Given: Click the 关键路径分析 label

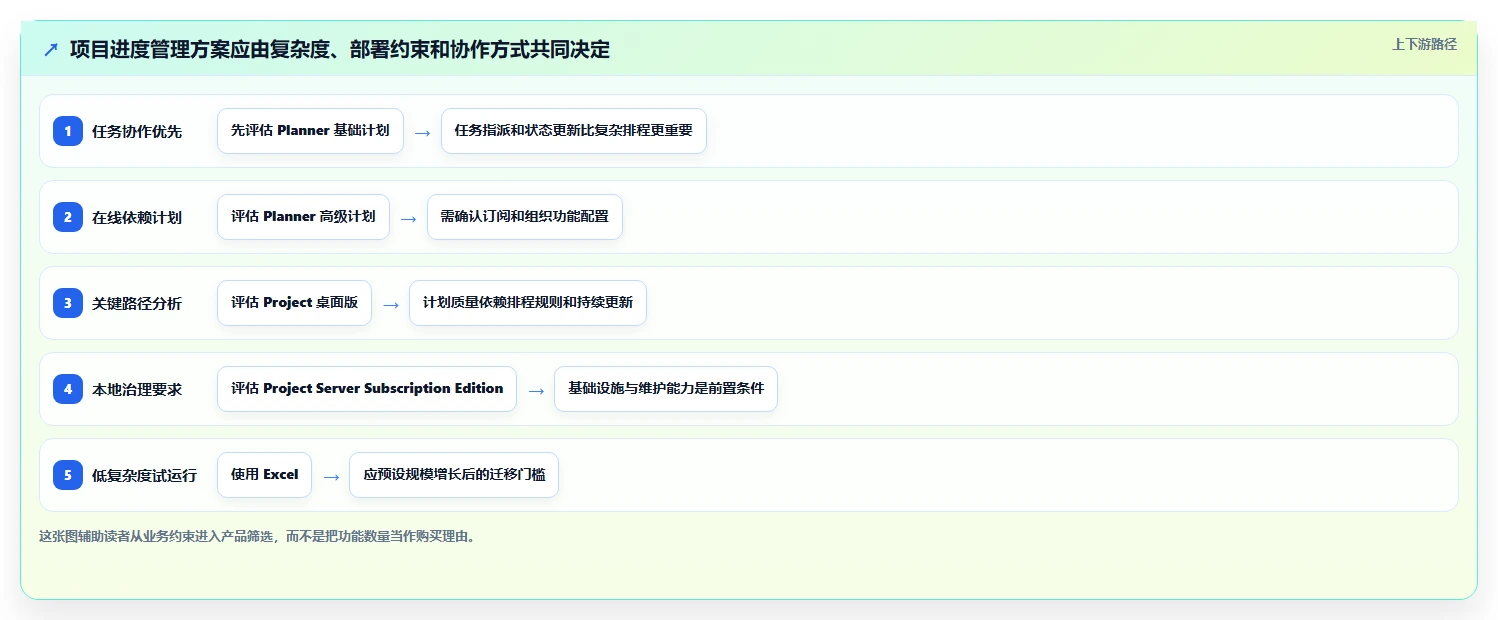Looking at the screenshot, I should 137,303.
